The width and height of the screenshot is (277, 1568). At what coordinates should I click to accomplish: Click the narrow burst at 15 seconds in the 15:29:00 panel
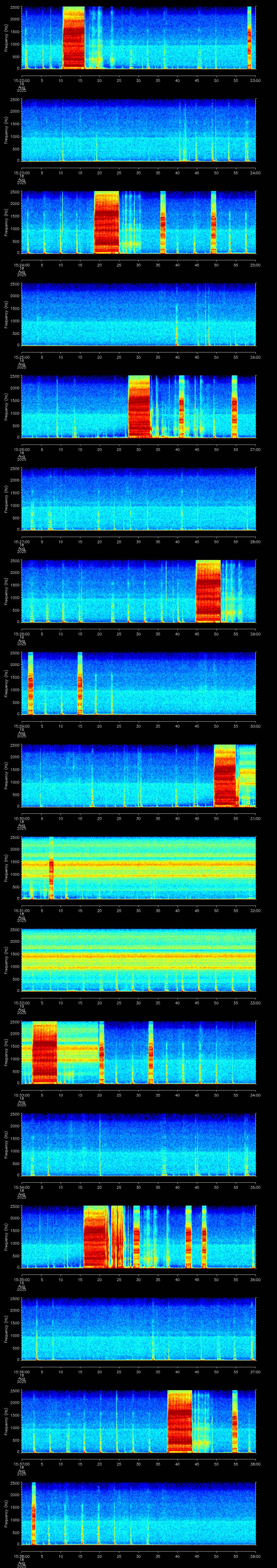tap(80, 683)
